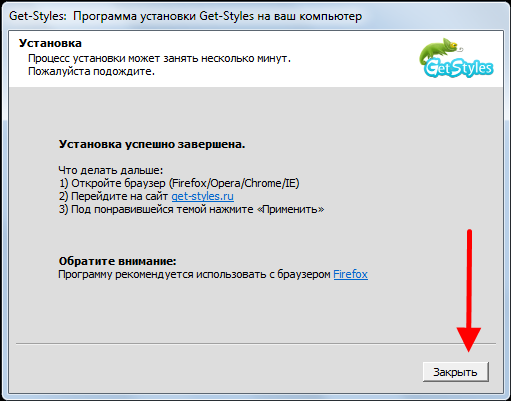Image resolution: width=511 pixels, height=401 pixels.
Task: Click step '3) Под понравившейся темой' line
Action: click(192, 209)
